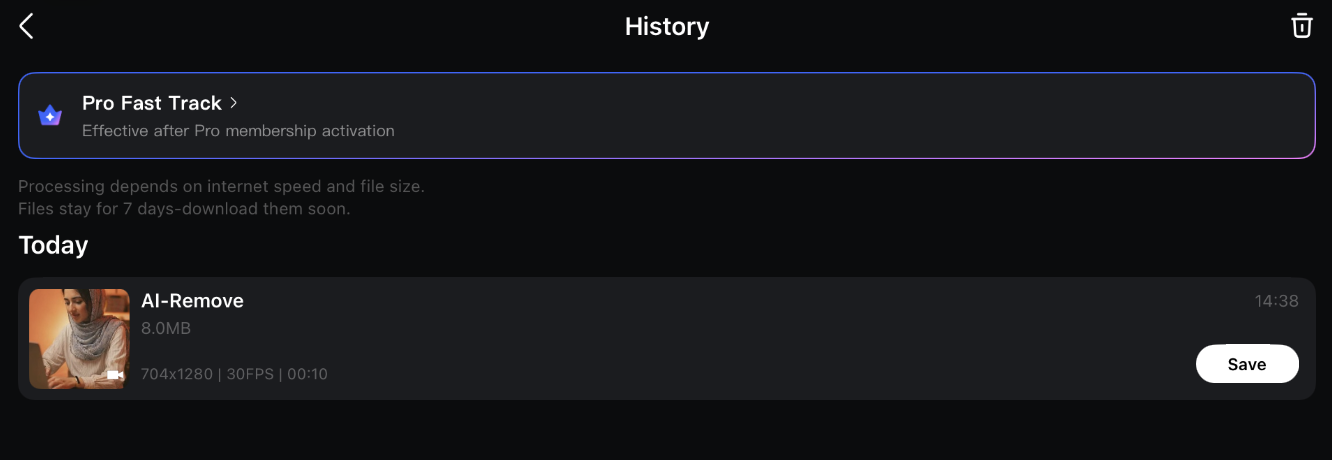Click the video camera icon on thumbnail
Screen dimensions: 1332x460
tap(115, 375)
